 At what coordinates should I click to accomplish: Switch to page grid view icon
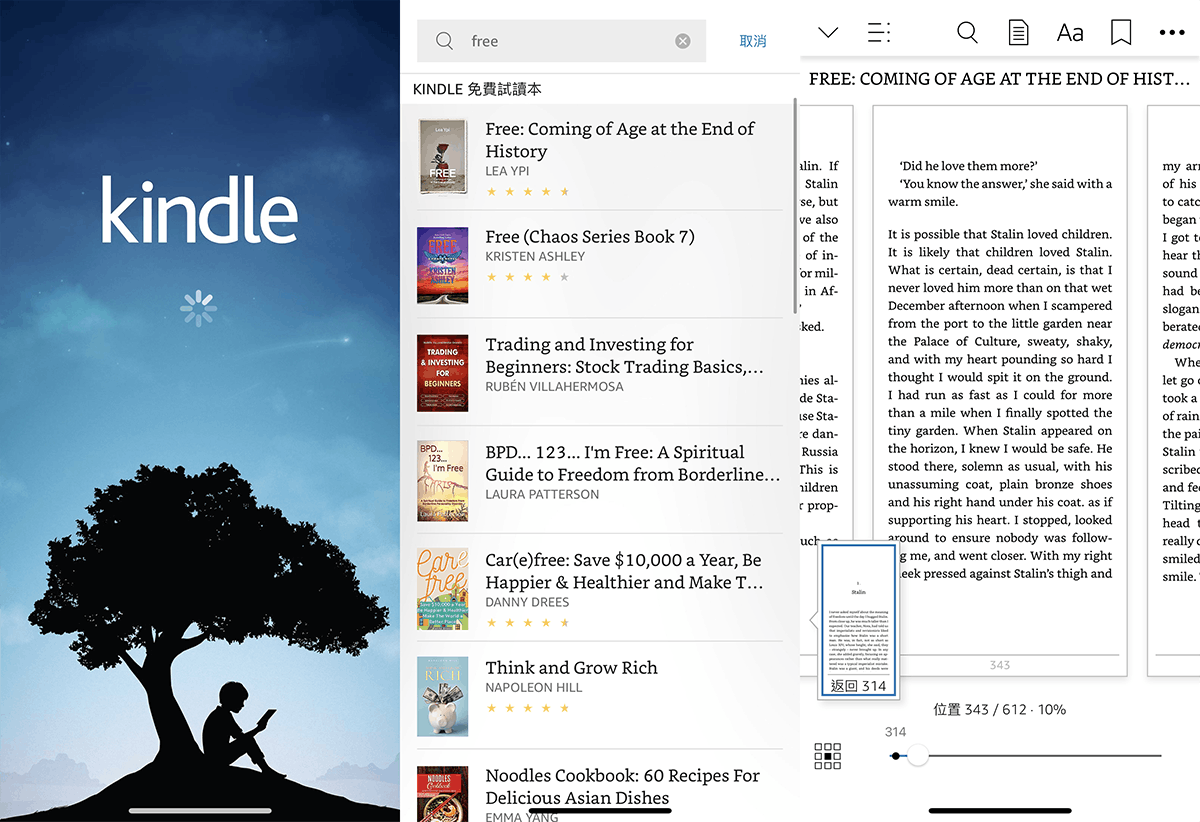tap(828, 756)
